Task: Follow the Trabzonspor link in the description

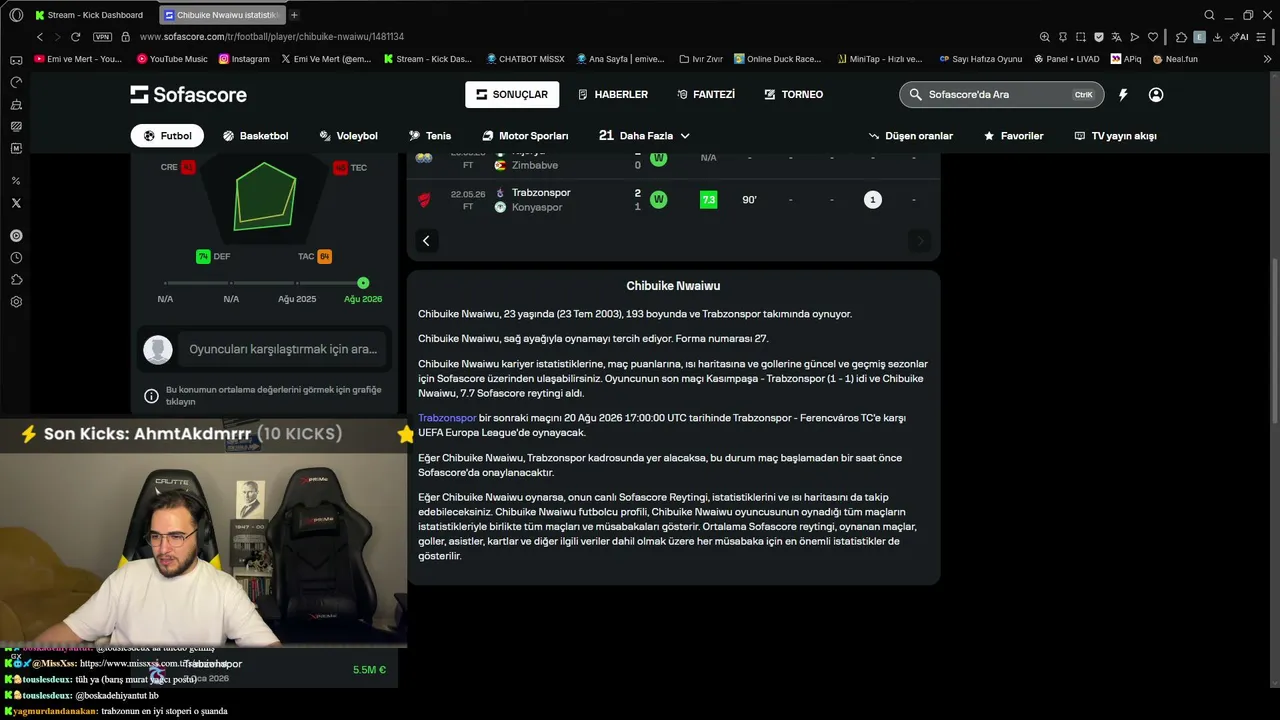Action: point(447,418)
